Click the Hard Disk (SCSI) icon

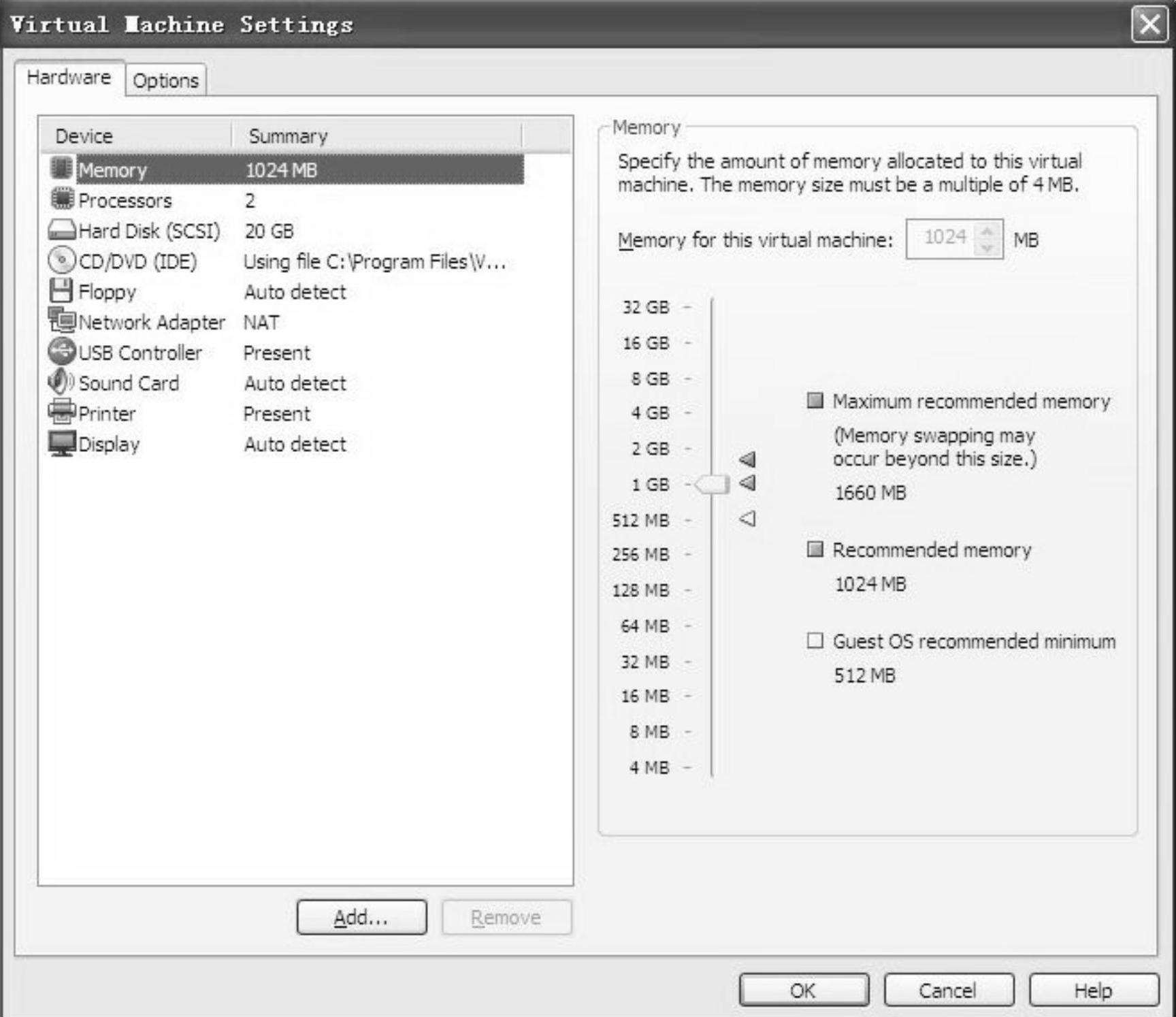pyautogui.click(x=61, y=230)
